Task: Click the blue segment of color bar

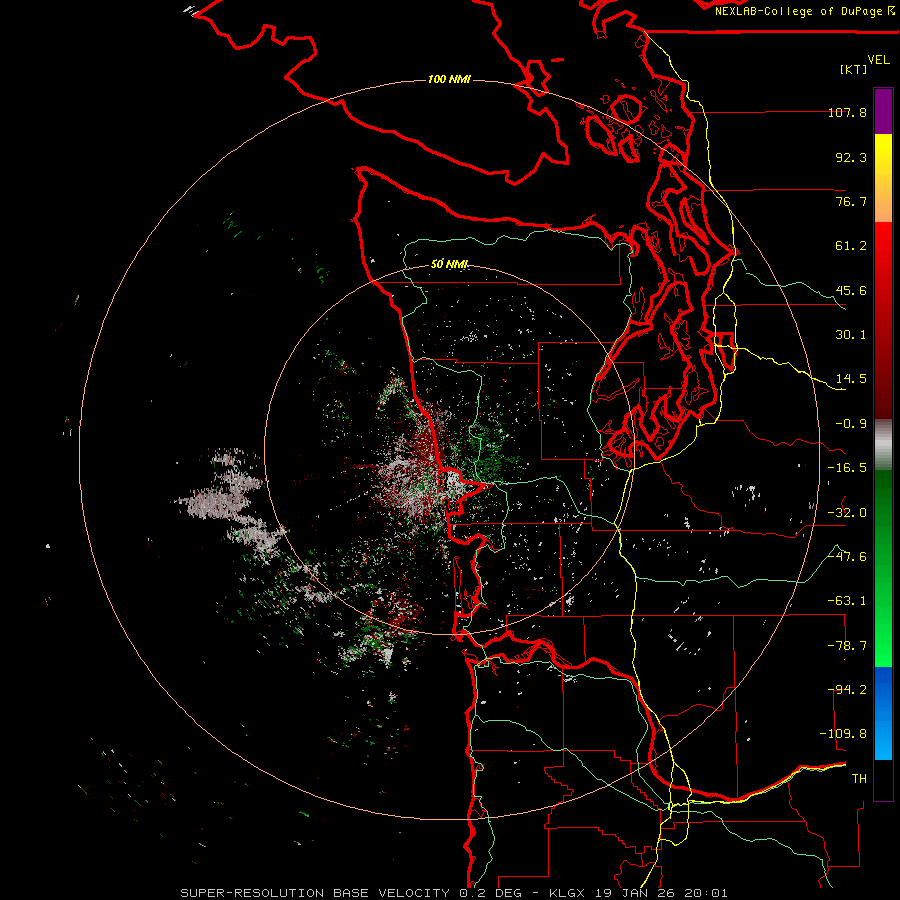Action: click(883, 713)
